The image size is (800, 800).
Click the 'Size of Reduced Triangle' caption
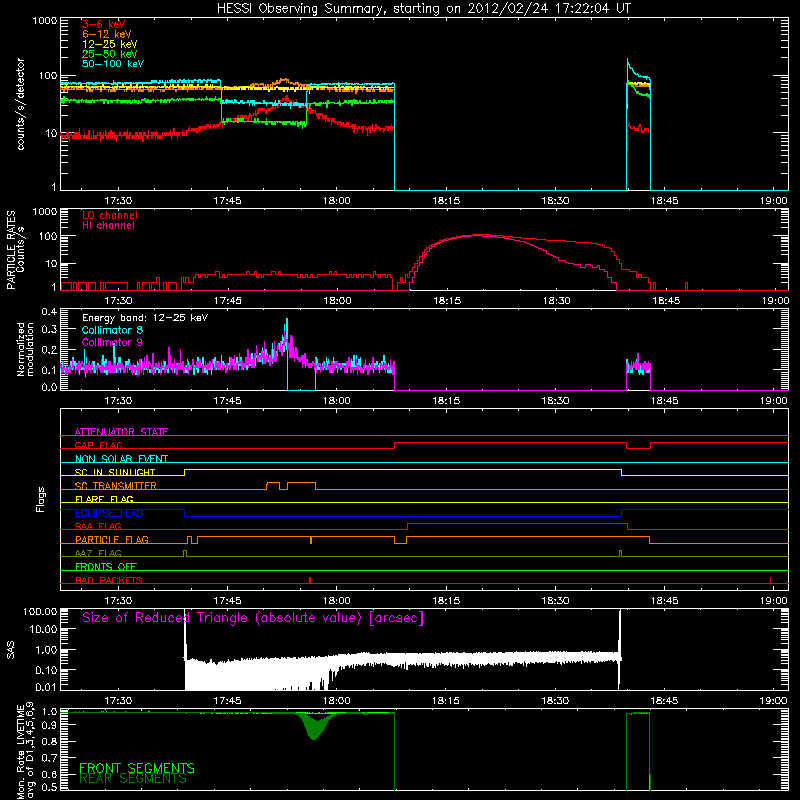(x=253, y=618)
